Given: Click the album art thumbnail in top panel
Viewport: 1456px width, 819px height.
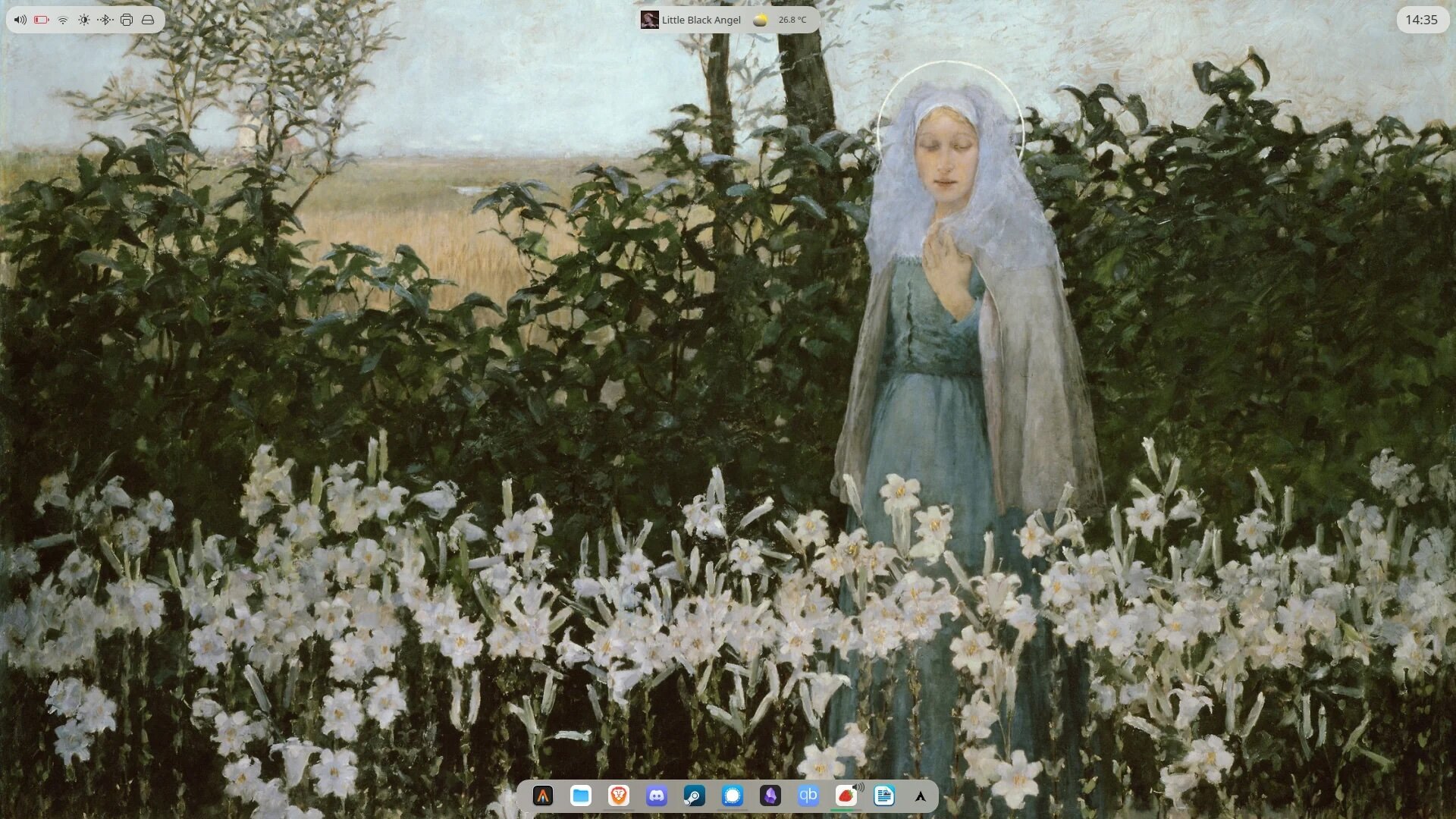Looking at the screenshot, I should [x=649, y=20].
